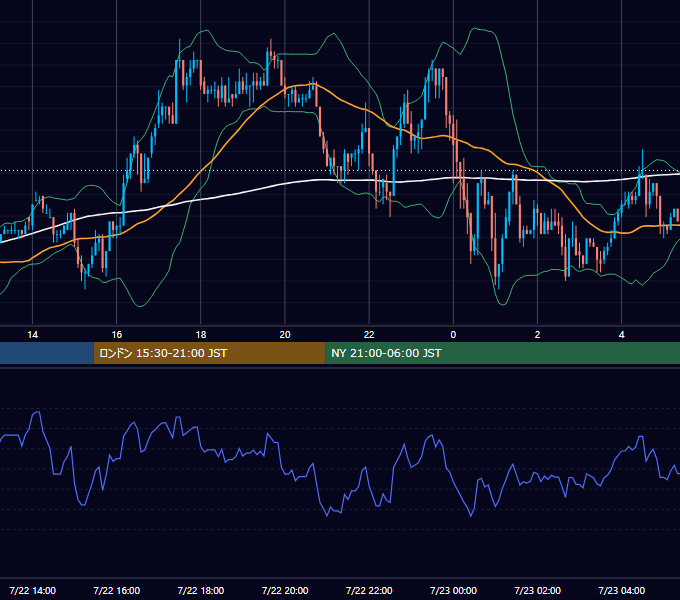Screen dimensions: 680x600
Task: Click the 22 hour label on price chart axis
Action: coord(369,335)
